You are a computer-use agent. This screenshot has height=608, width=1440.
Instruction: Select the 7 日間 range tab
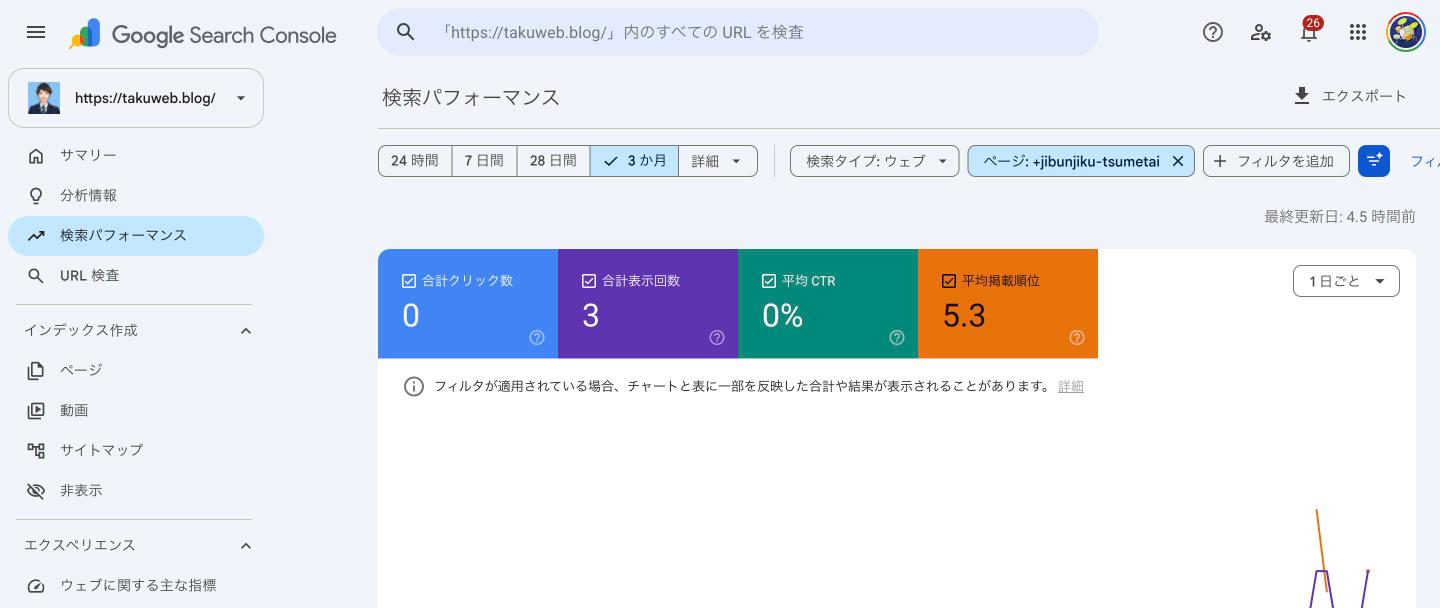pyautogui.click(x=484, y=161)
